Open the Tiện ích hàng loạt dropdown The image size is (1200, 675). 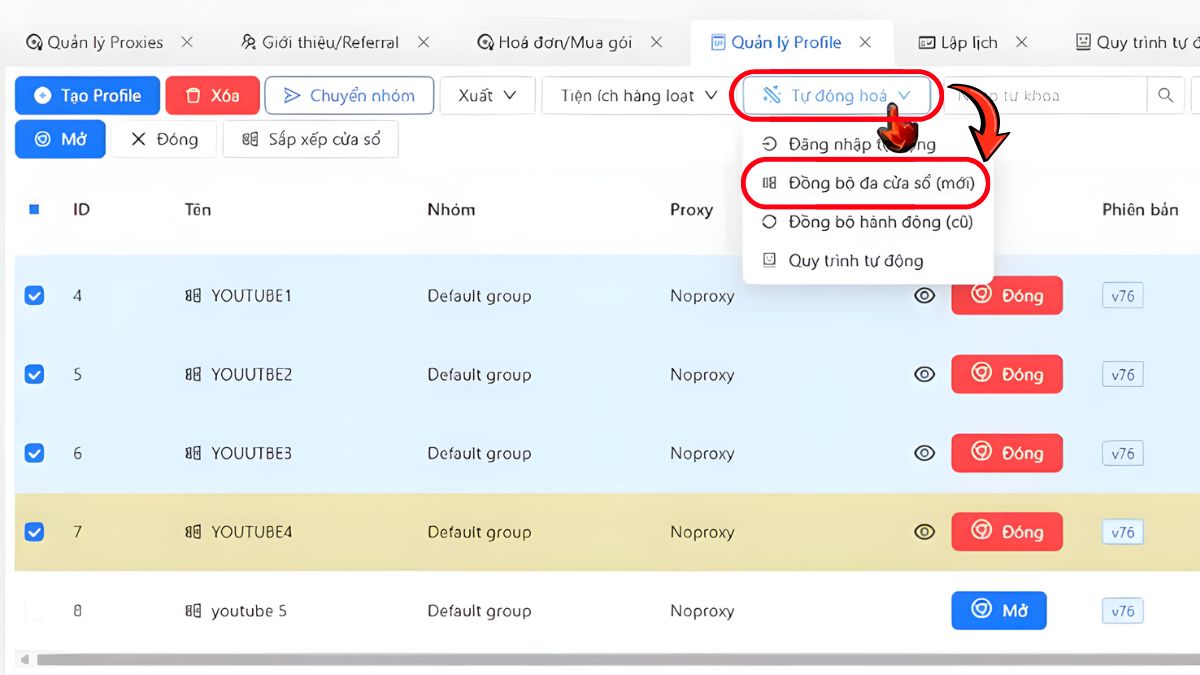click(638, 96)
